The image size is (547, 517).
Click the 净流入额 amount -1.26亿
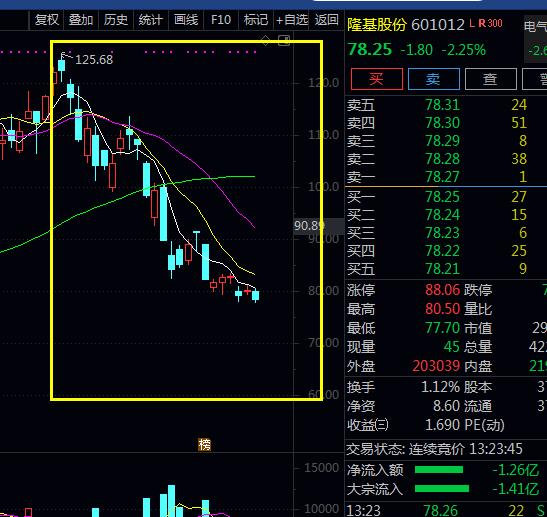tap(516, 470)
